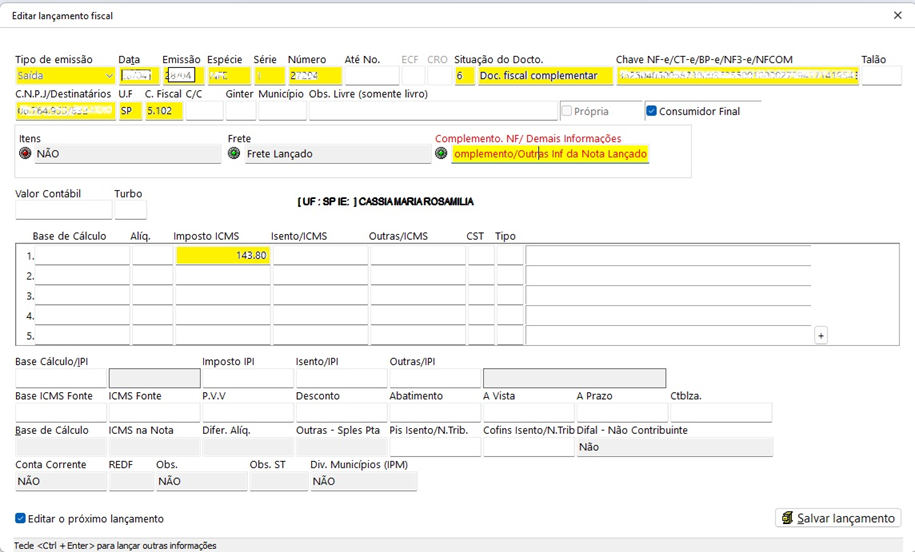The height and width of the screenshot is (552, 915).
Task: Click row 1 Alíq. cell
Action: [x=152, y=256]
